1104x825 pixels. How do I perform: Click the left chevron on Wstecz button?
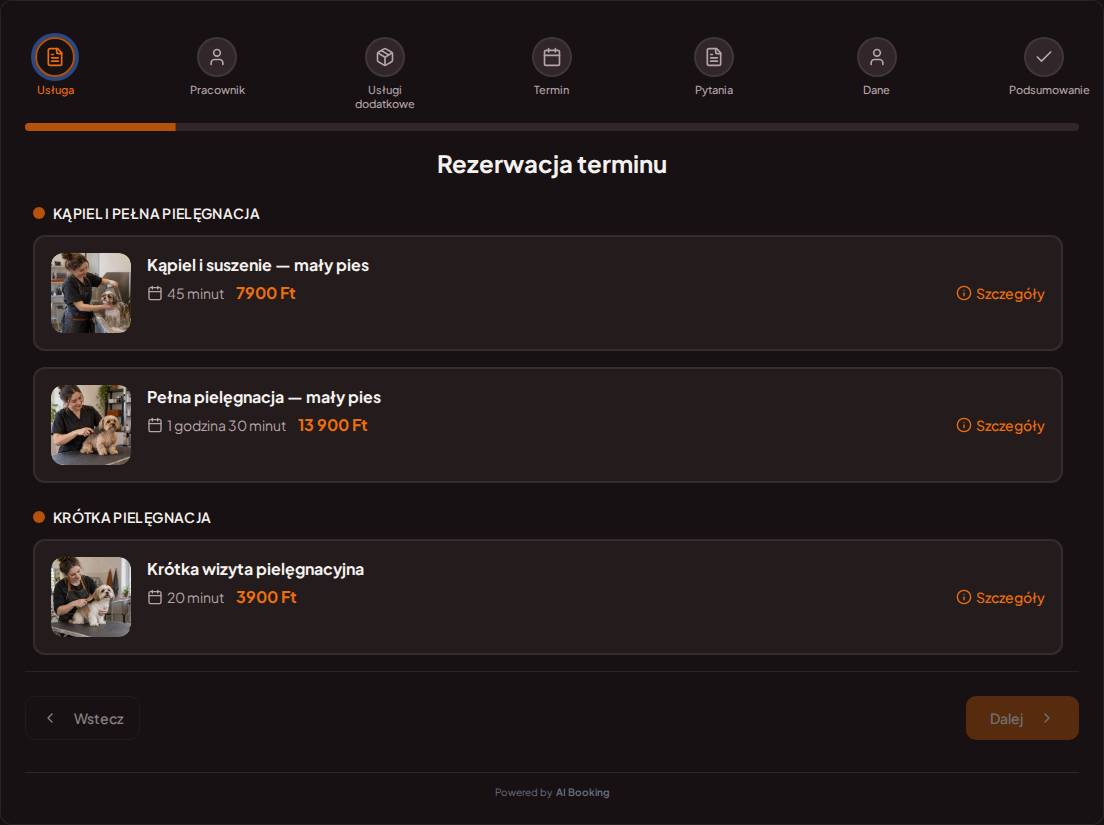[x=50, y=718]
